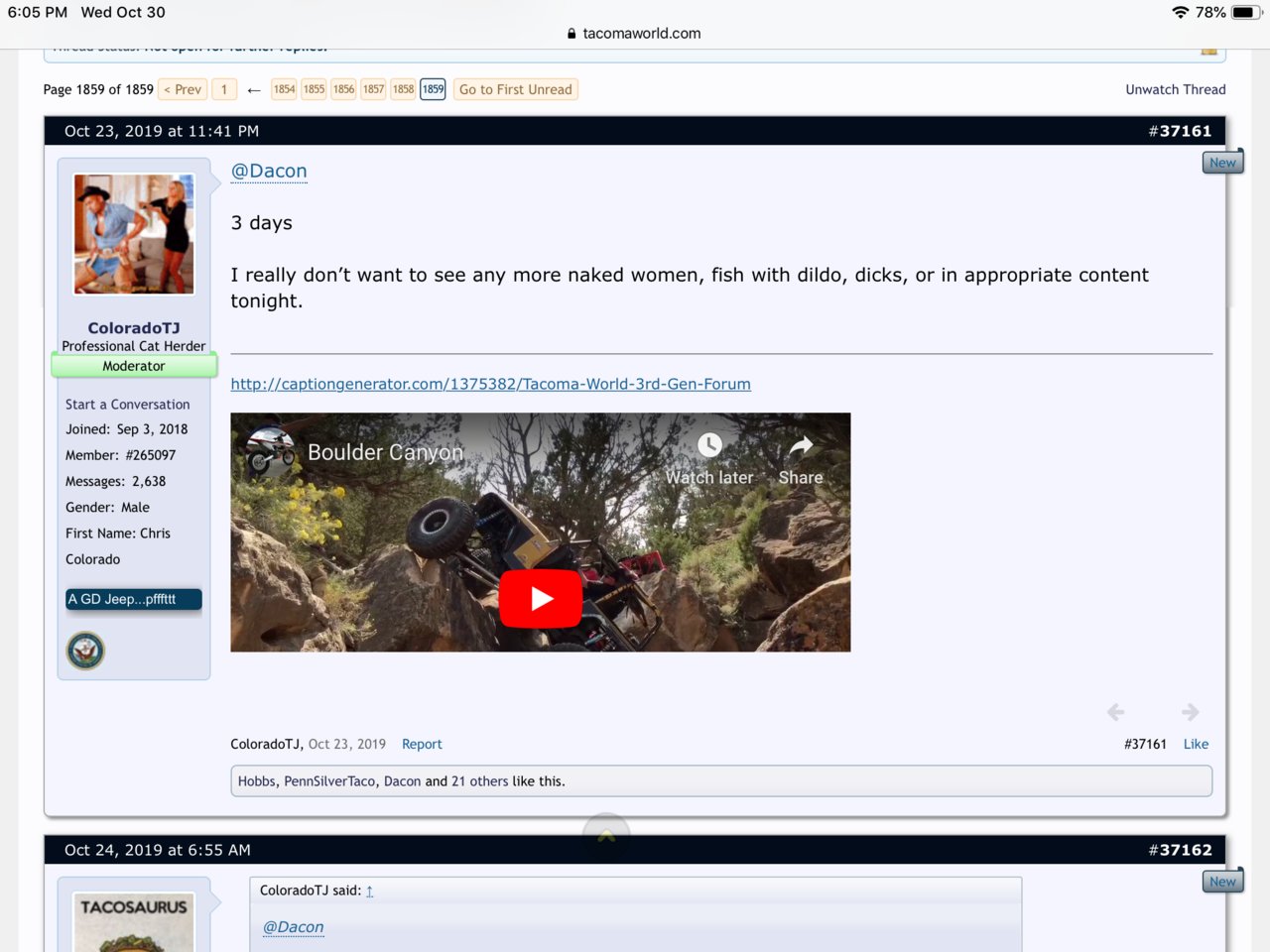1270x952 pixels.
Task: Click the New badge on post #37161
Action: click(1222, 163)
